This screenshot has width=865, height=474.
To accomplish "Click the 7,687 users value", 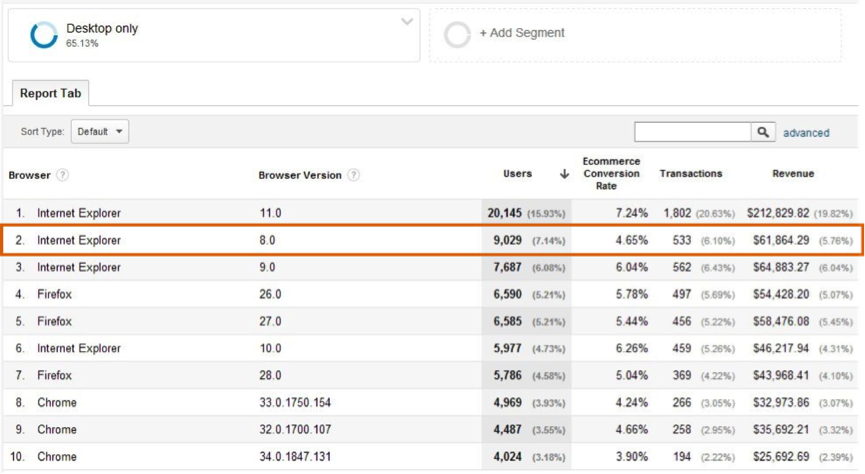I will 508,267.
